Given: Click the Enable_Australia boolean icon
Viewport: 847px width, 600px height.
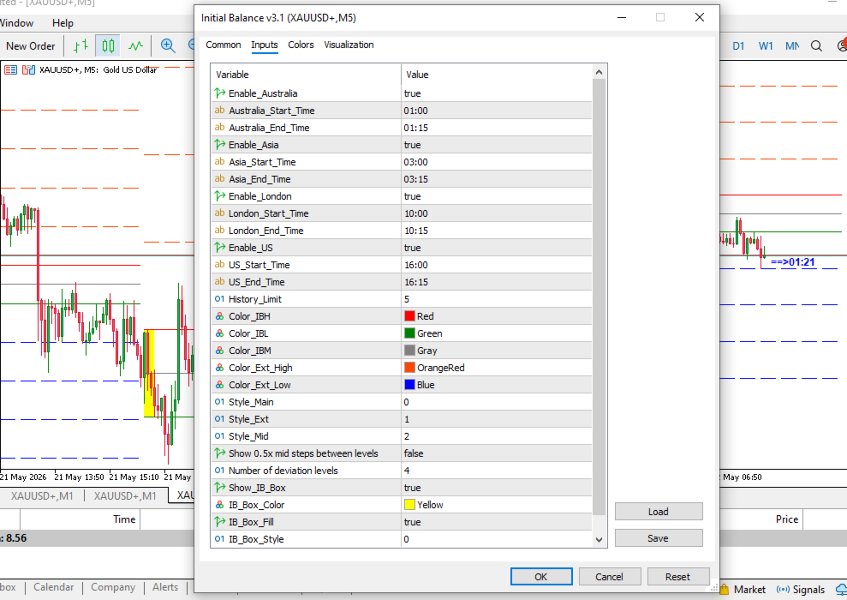Looking at the screenshot, I should [220, 93].
